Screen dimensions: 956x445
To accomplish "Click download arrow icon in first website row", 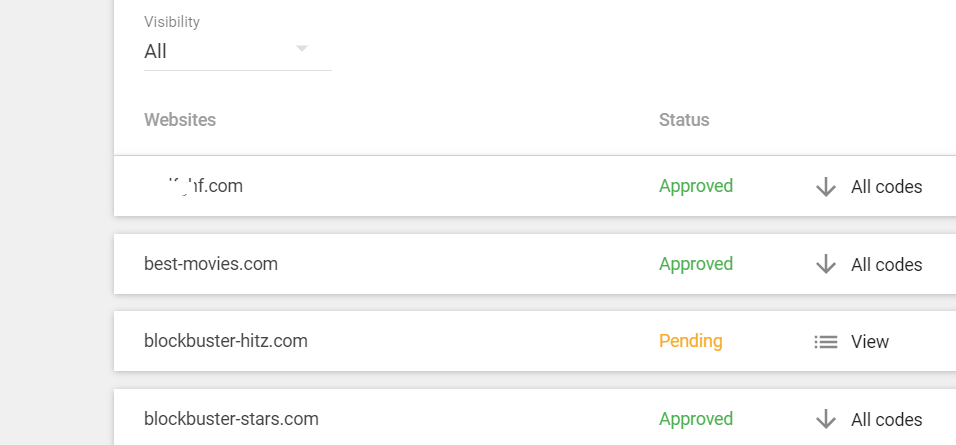I will pyautogui.click(x=826, y=187).
